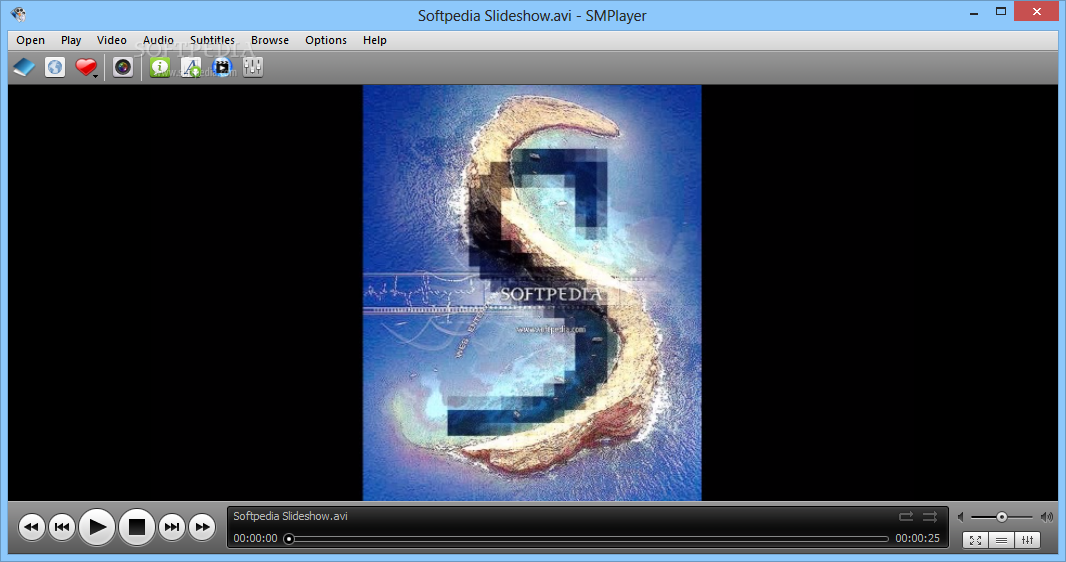Click the SMPlayer application icon in title bar
1066x562 pixels.
(x=19, y=14)
